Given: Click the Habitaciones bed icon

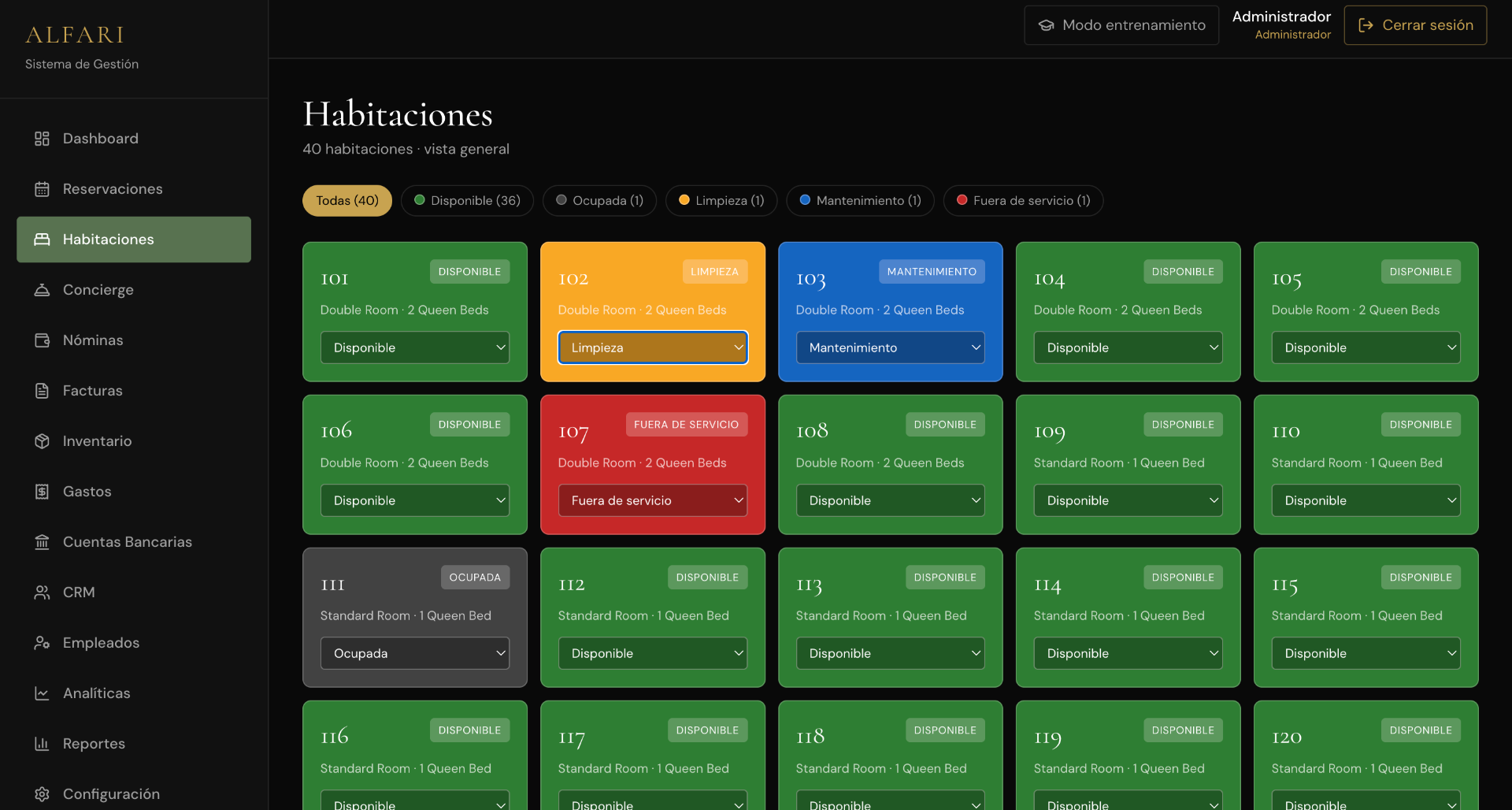Looking at the screenshot, I should (42, 240).
